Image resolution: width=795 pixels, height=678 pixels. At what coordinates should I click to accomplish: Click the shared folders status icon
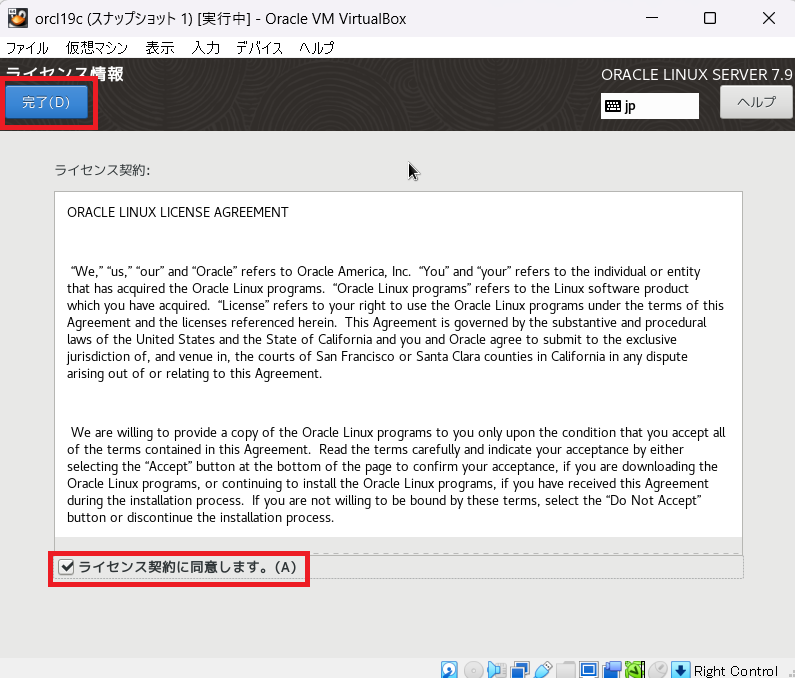[x=566, y=669]
